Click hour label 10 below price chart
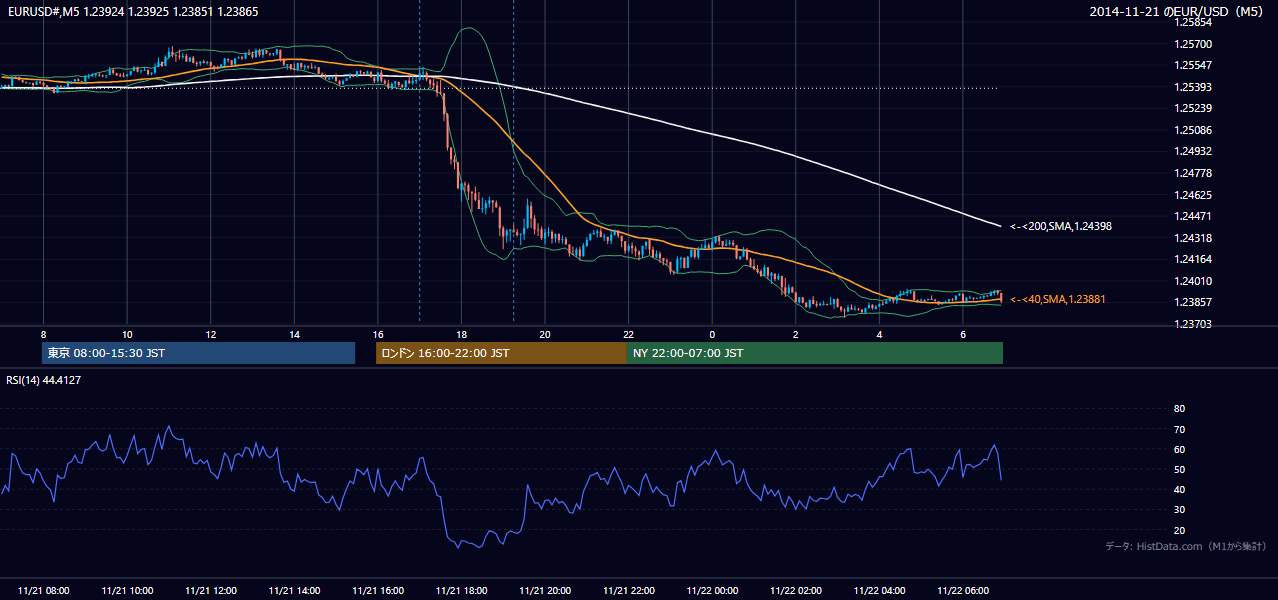Image resolution: width=1278 pixels, height=600 pixels. (127, 334)
